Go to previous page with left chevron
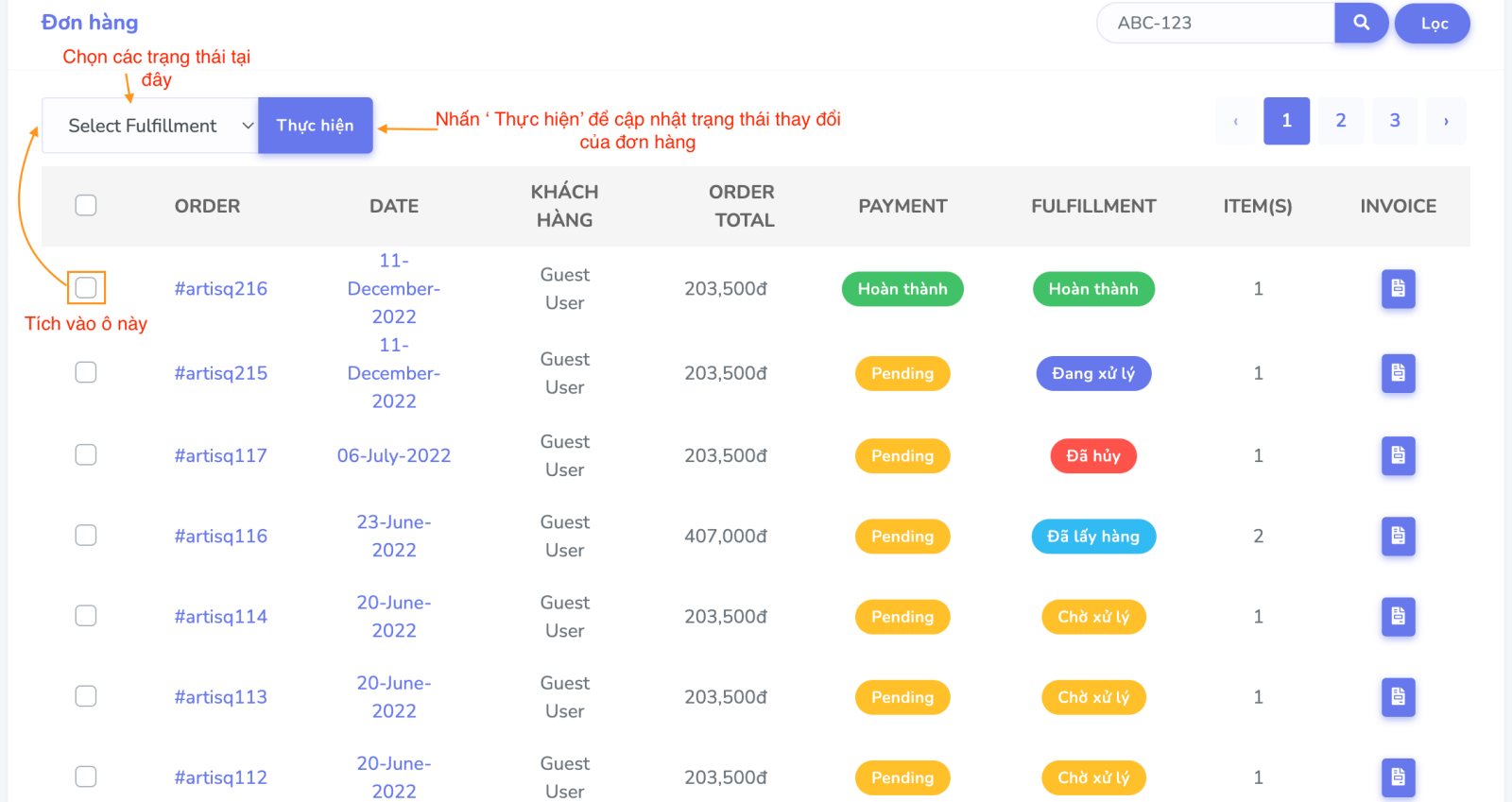 coord(1235,121)
